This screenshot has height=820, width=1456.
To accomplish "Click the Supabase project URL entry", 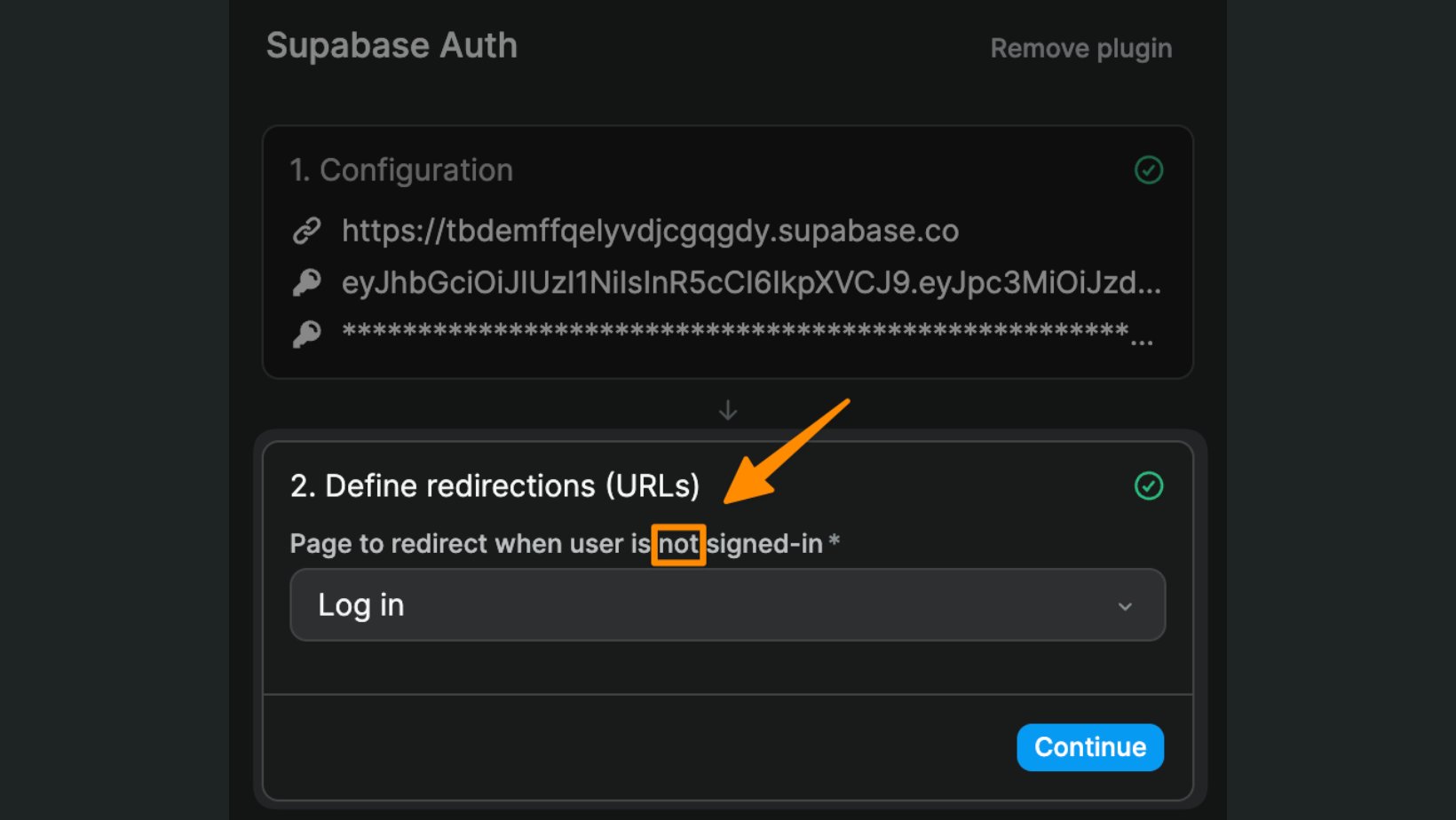I will (x=650, y=230).
